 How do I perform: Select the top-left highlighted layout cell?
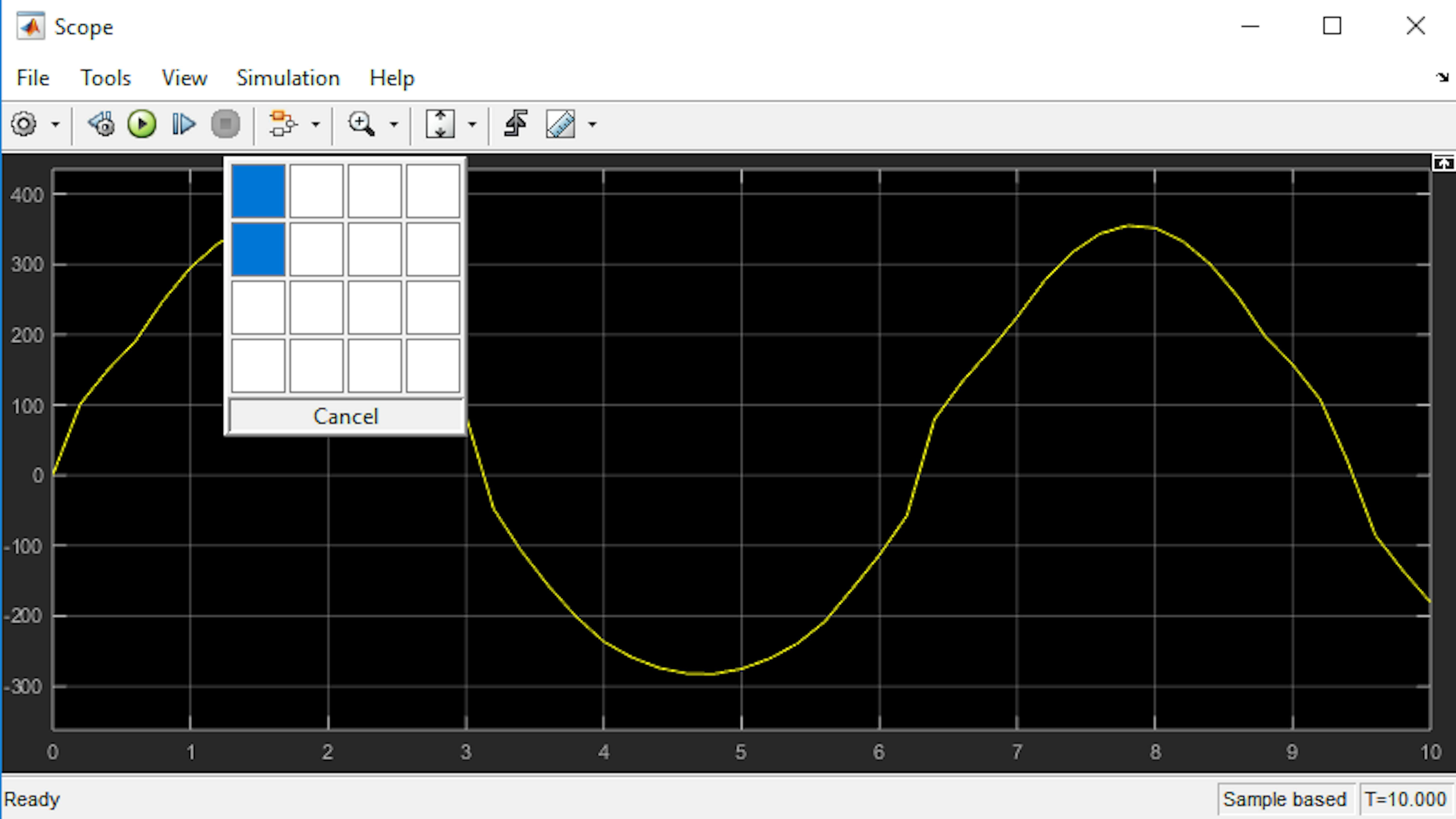point(258,191)
